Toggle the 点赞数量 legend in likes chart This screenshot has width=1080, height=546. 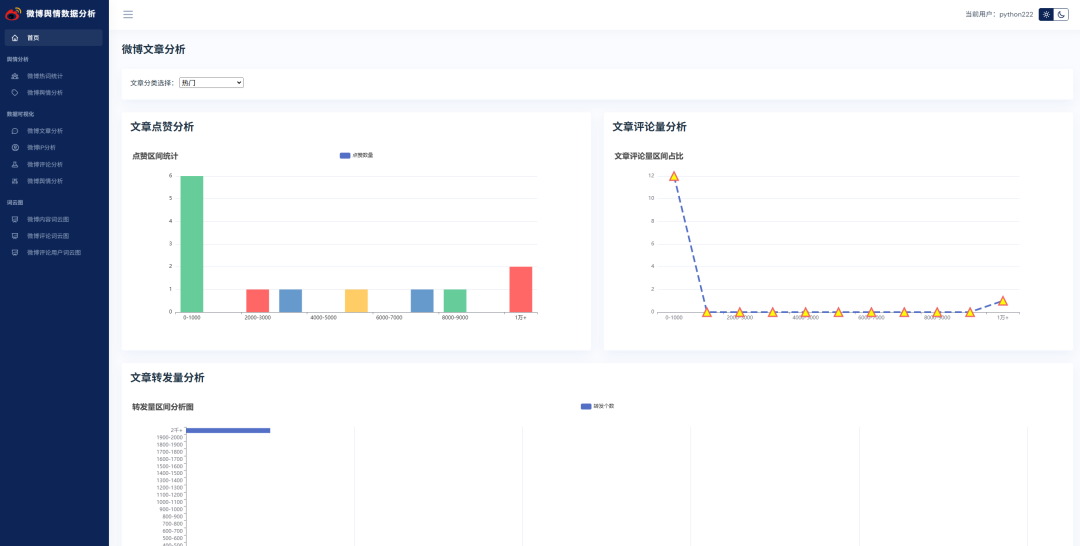tap(357, 156)
